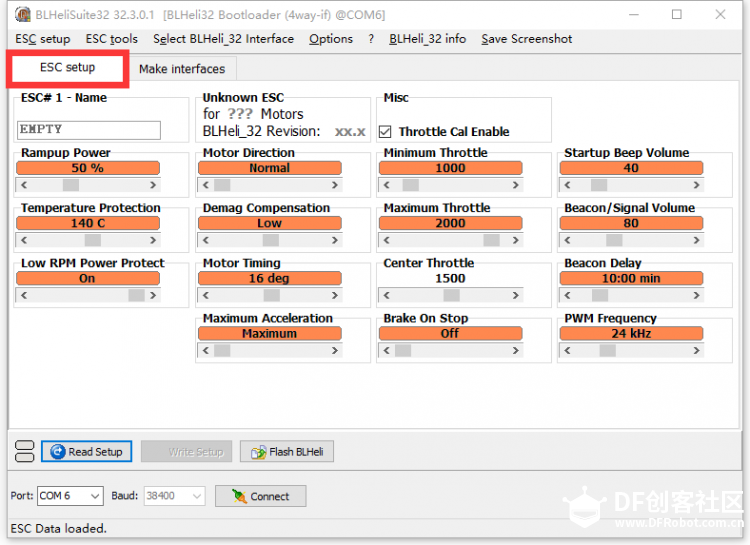Decrease Maximum Acceleration with left arrow
This screenshot has width=750, height=545.
coord(206,350)
